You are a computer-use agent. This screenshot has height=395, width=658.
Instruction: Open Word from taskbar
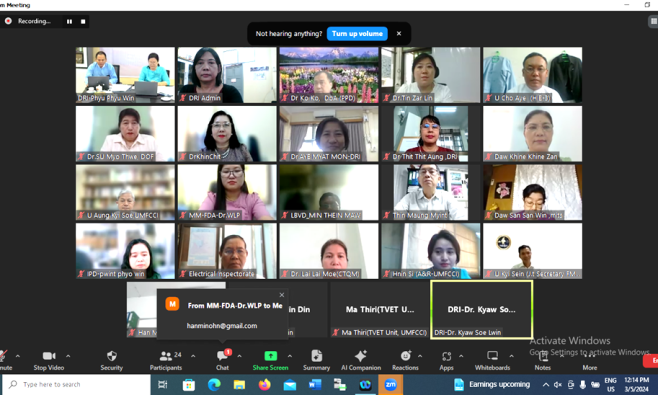coord(315,385)
